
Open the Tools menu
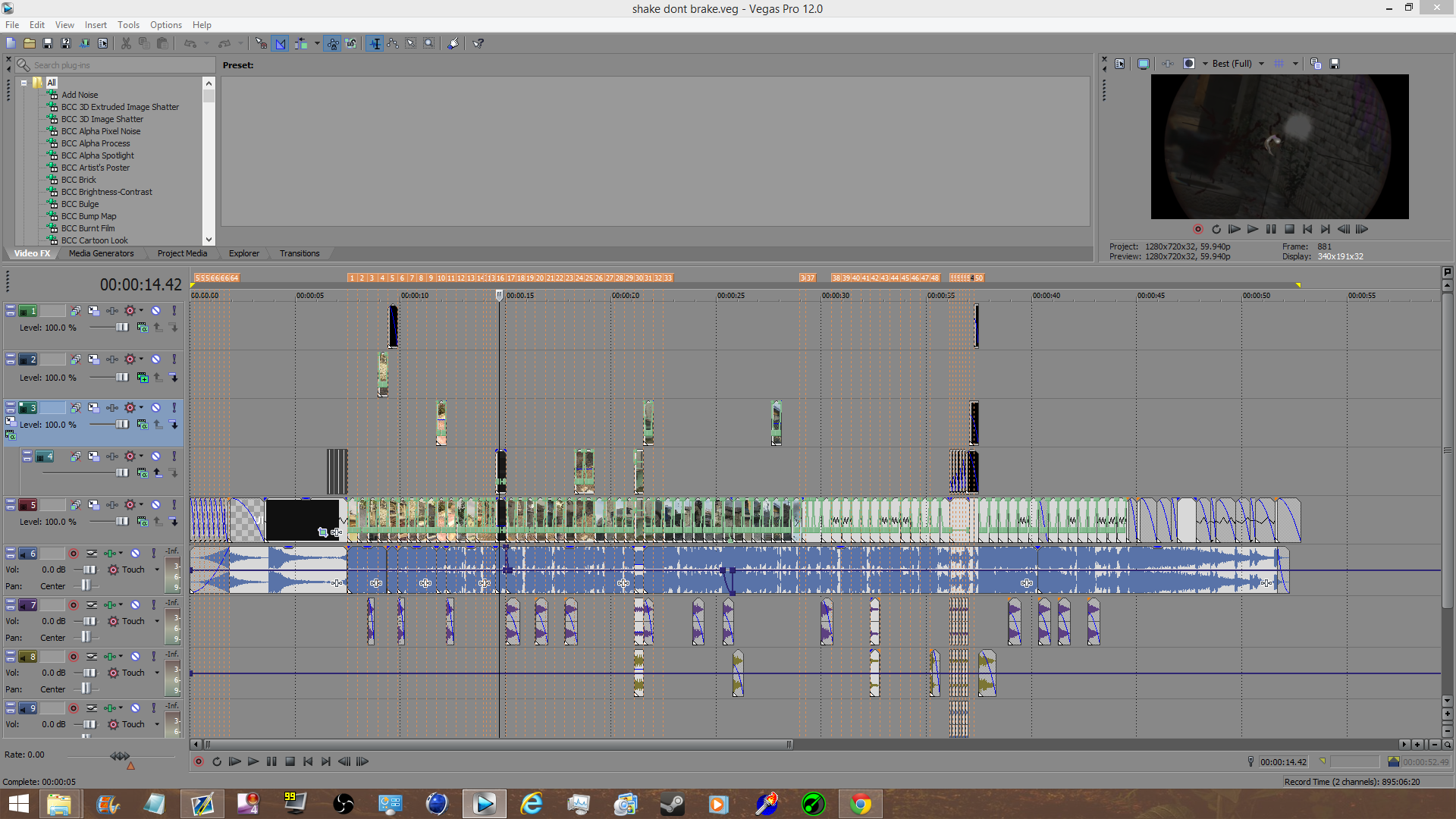[x=128, y=25]
